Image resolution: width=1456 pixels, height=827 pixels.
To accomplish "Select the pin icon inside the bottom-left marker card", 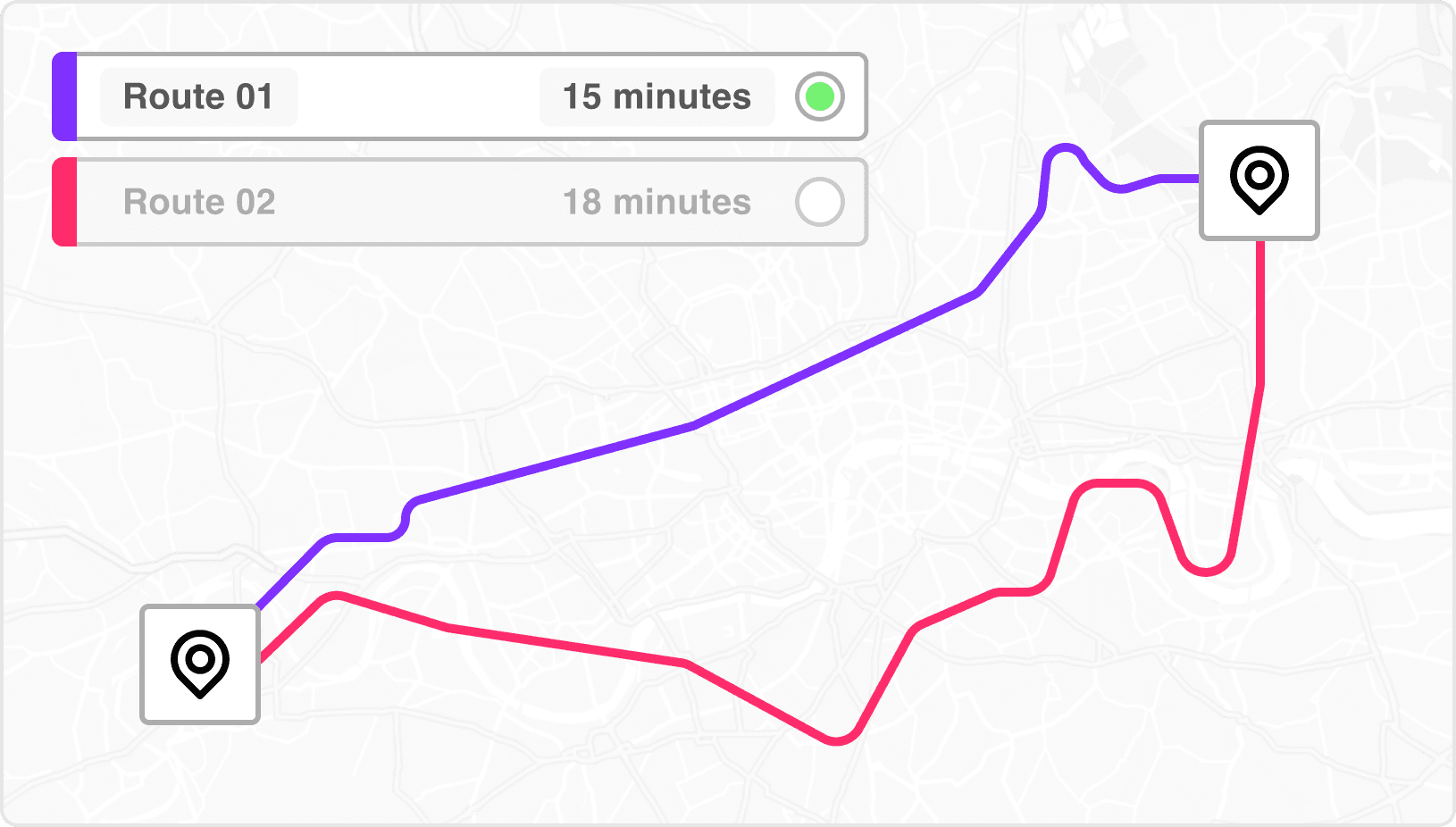I will [x=199, y=665].
